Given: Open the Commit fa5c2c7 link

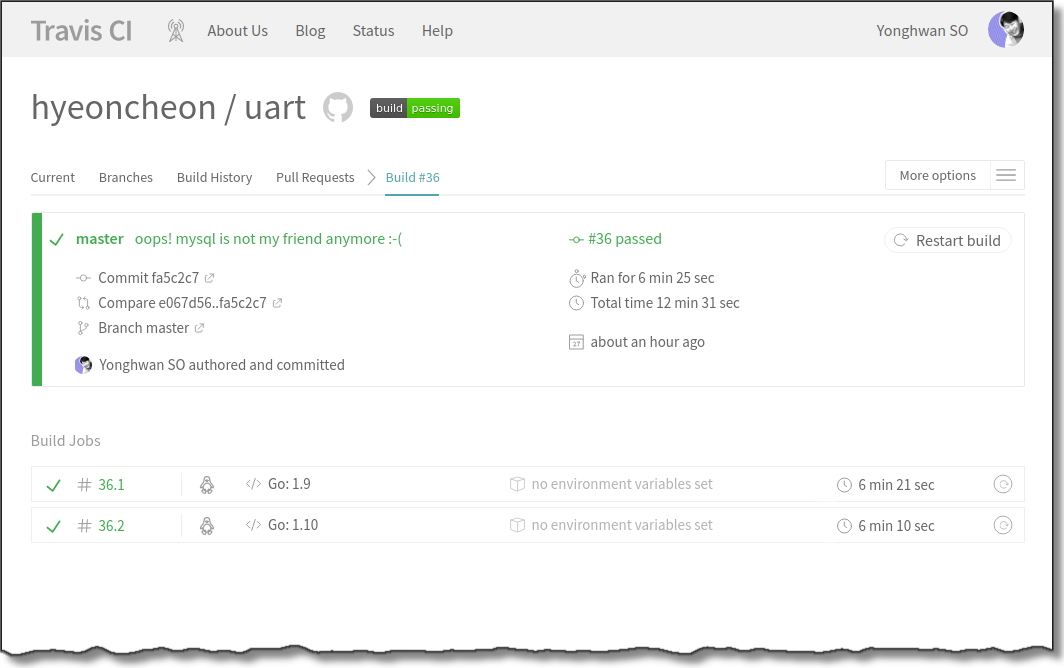Looking at the screenshot, I should pos(148,278).
